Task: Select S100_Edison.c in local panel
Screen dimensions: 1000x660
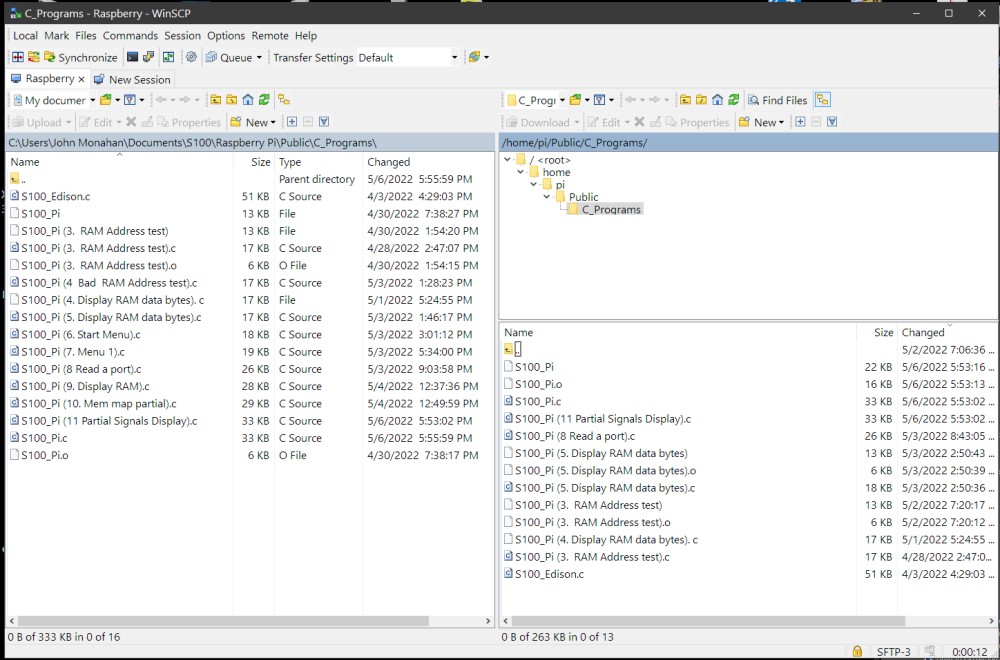Action: [x=55, y=196]
